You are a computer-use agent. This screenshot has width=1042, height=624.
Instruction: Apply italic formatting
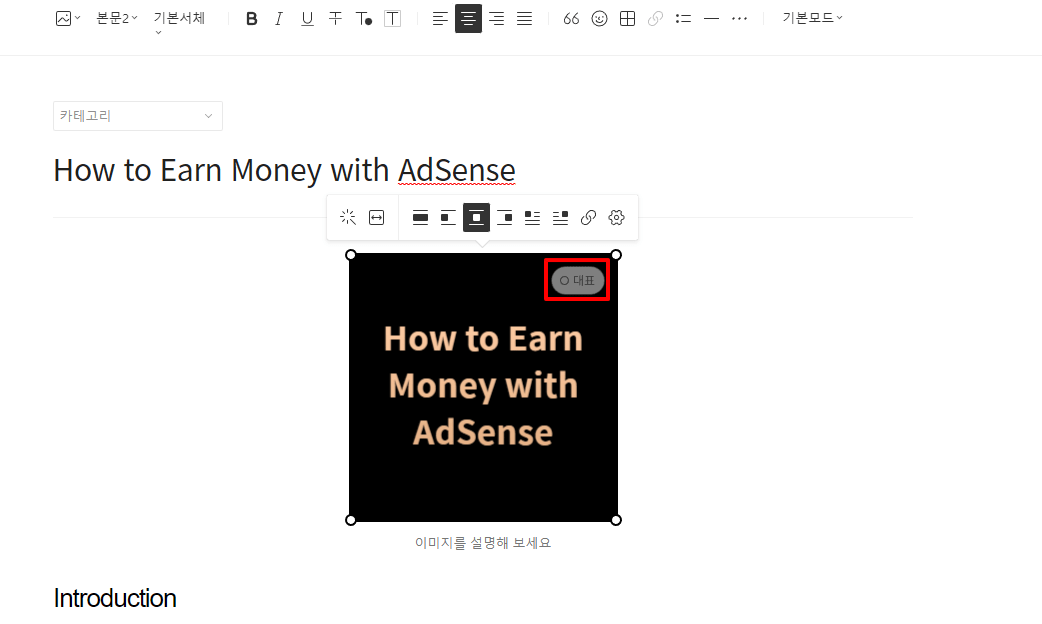[x=278, y=18]
